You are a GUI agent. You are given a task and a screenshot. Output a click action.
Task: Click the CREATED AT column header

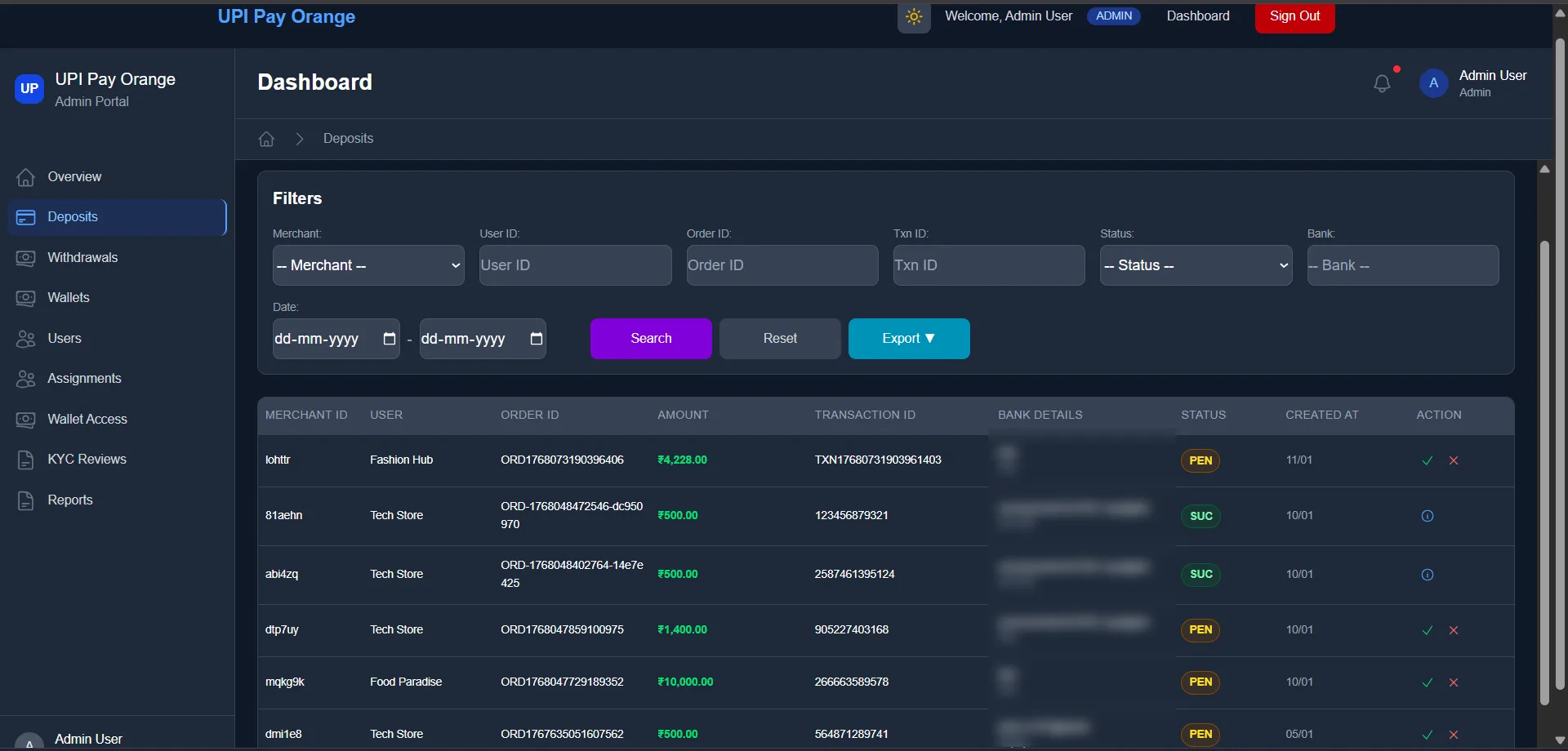pos(1322,415)
